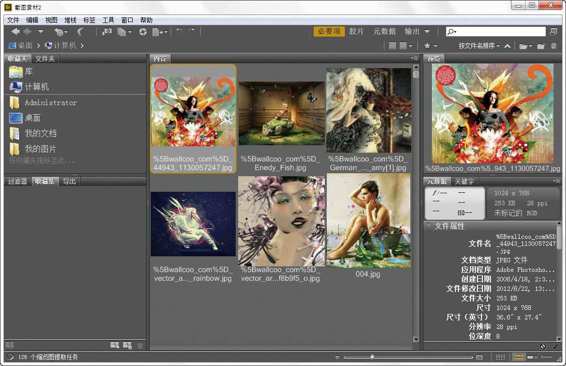Select the 004.jpg thumbnail
This screenshot has width=566, height=366.
(369, 221)
